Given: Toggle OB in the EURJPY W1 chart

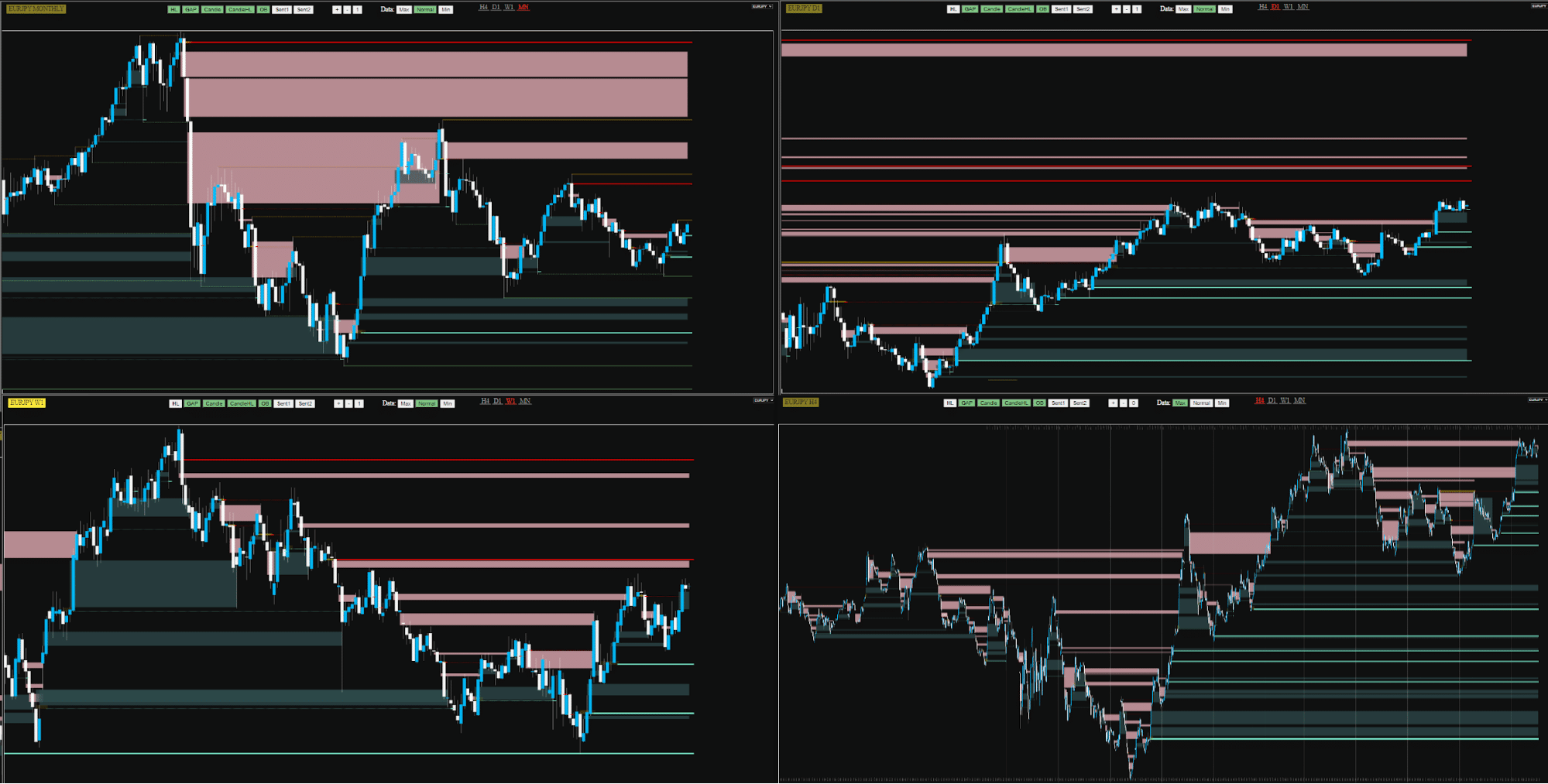Looking at the screenshot, I should (x=265, y=403).
